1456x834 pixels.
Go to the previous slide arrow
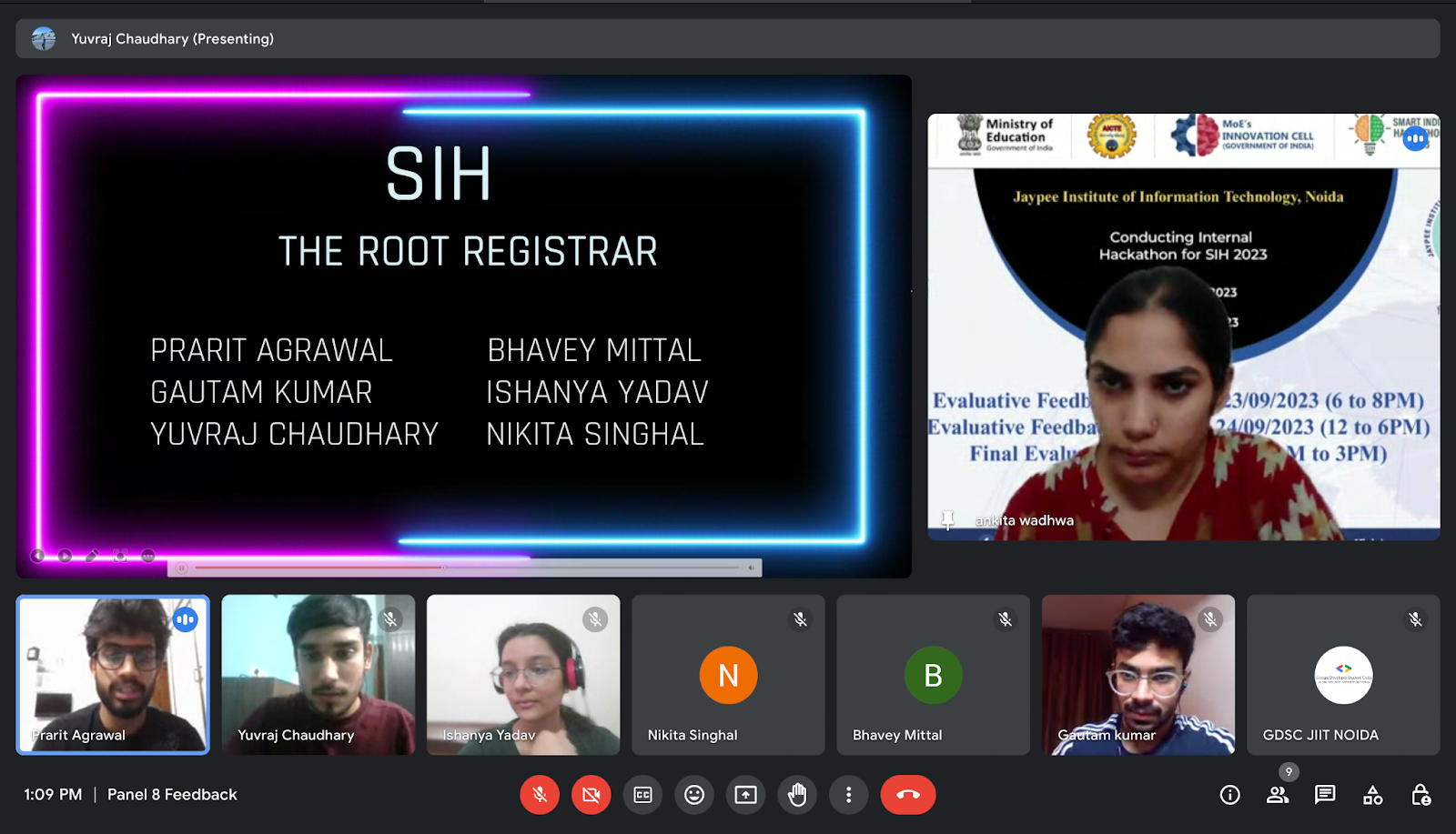(x=37, y=556)
